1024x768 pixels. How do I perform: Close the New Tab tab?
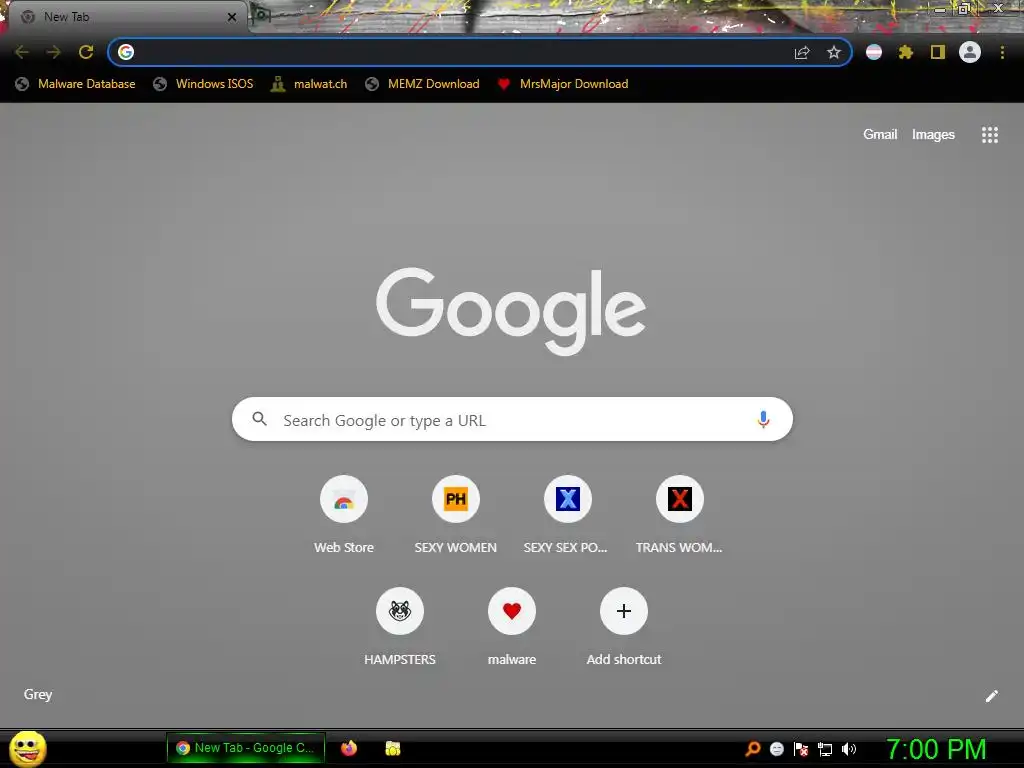point(232,17)
